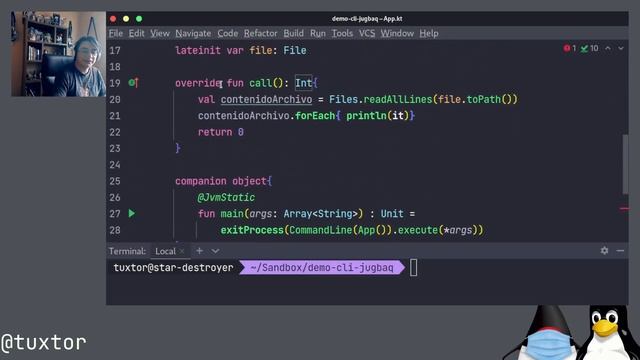The image size is (640, 360).
Task: Click the ~/Sandbox/demo-cli-jugbaq path in terminal
Action: point(322,268)
